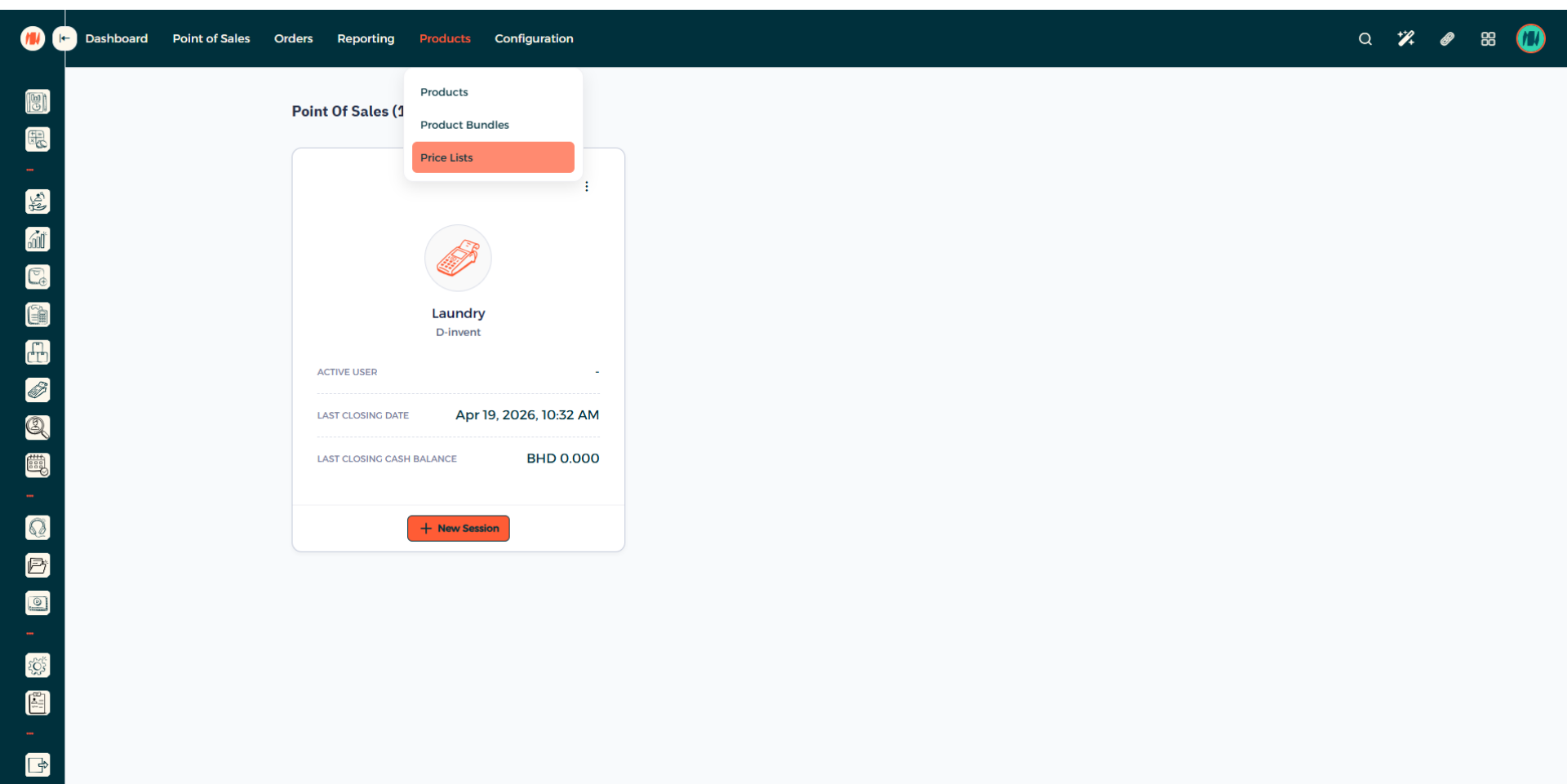Open the apps grid icon in header

tap(1488, 39)
